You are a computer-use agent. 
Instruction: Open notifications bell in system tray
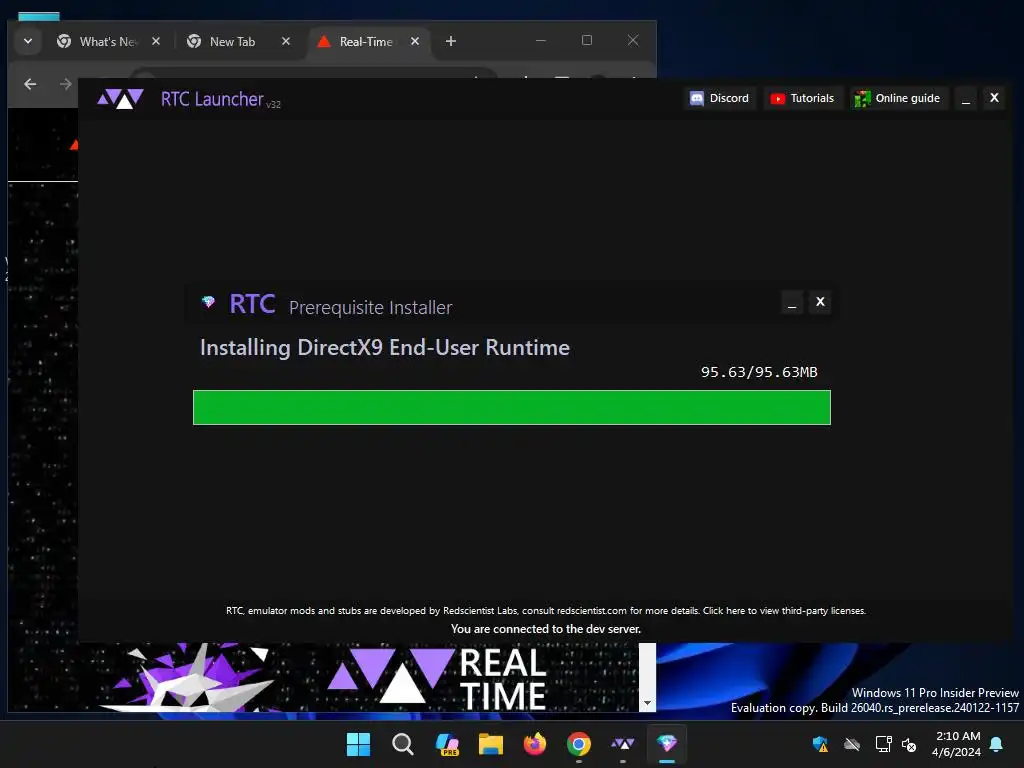coord(997,744)
